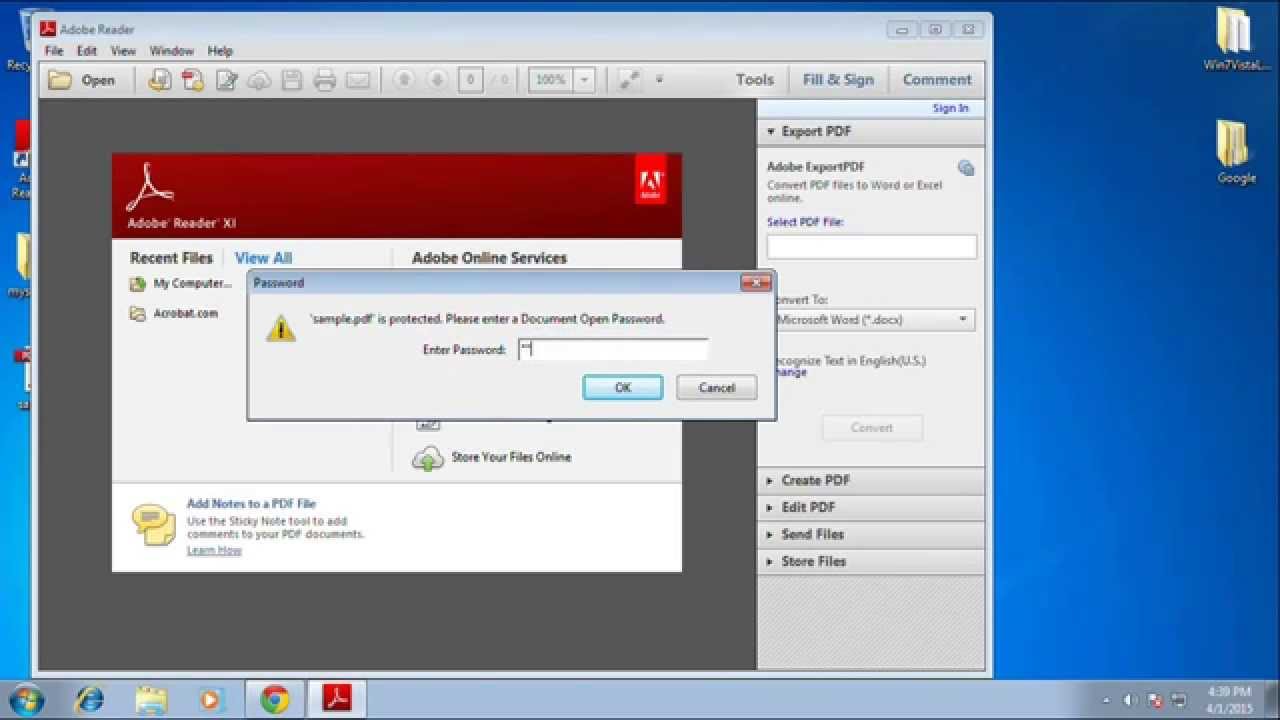This screenshot has width=1280, height=720.
Task: Click the Email envelope icon in toolbar
Action: [x=358, y=80]
